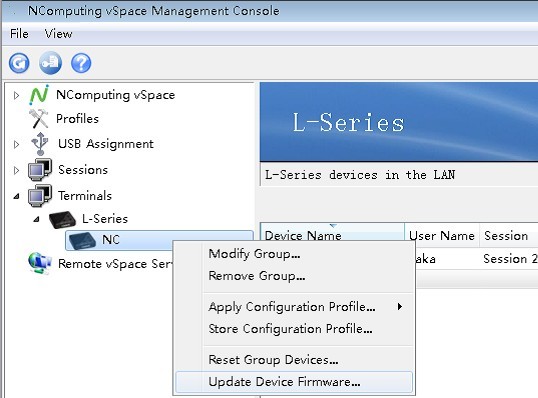This screenshot has height=398, width=538.
Task: Expand the USB Assignment node arrow
Action: point(16,144)
